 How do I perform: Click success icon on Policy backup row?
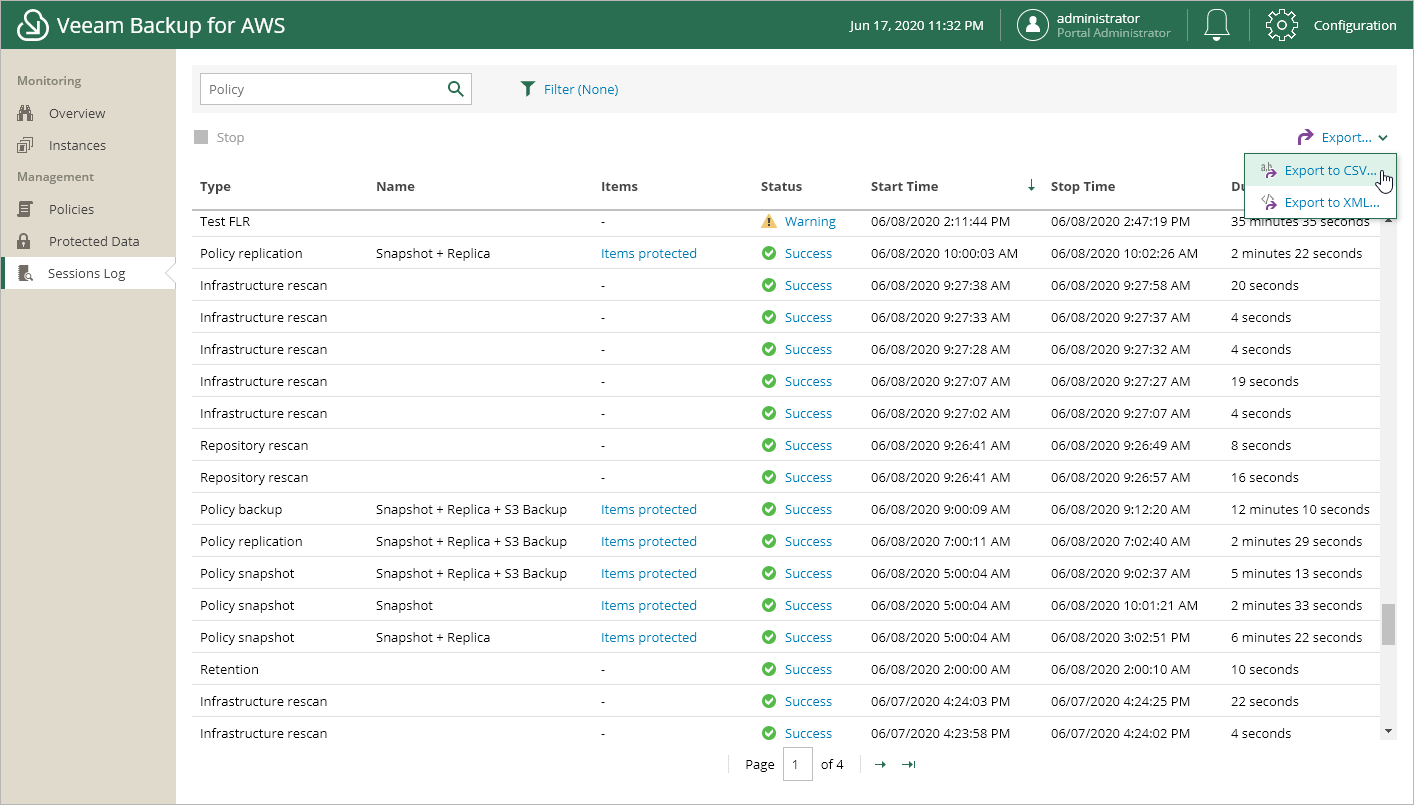tap(768, 509)
